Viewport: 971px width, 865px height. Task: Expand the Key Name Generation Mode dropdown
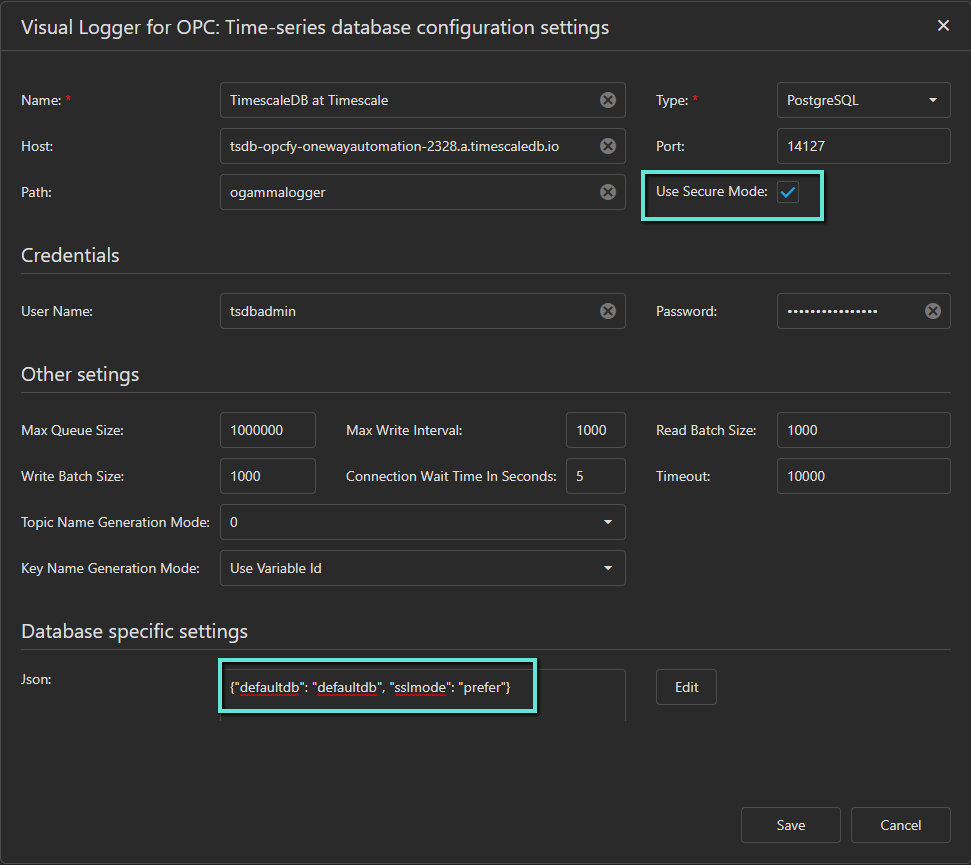click(422, 568)
